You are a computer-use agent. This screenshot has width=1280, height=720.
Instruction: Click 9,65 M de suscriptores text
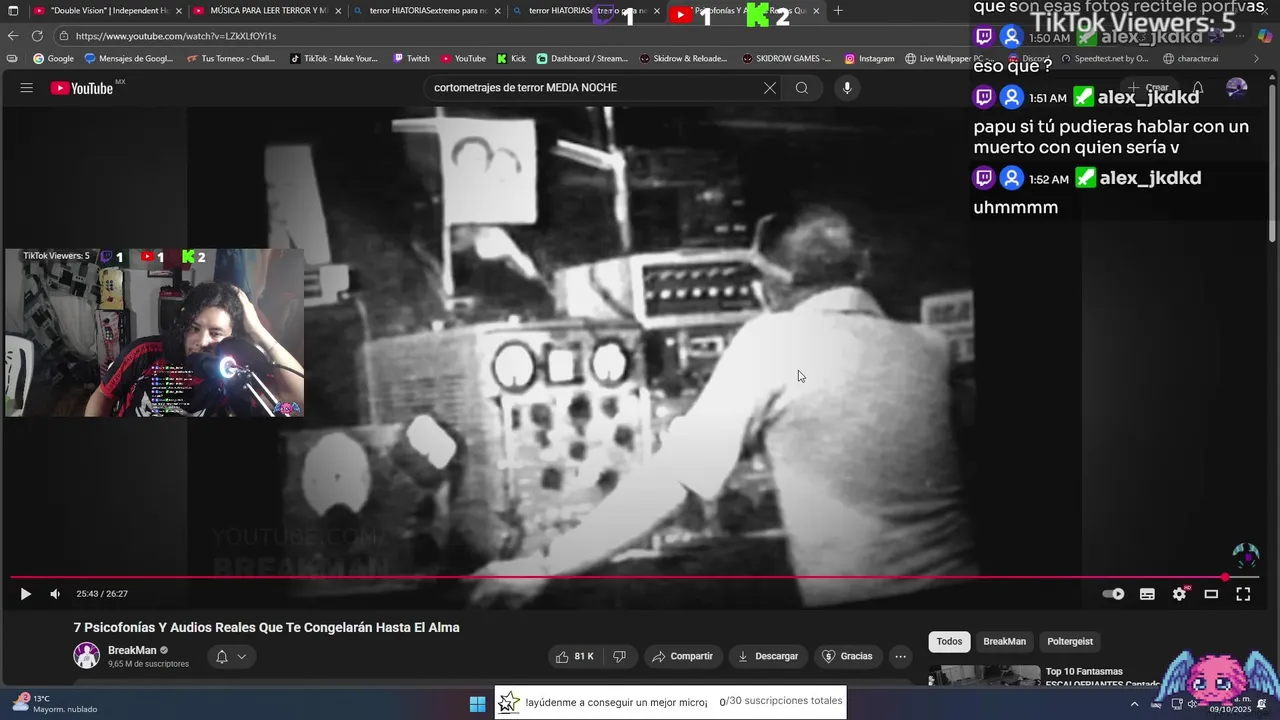click(148, 664)
